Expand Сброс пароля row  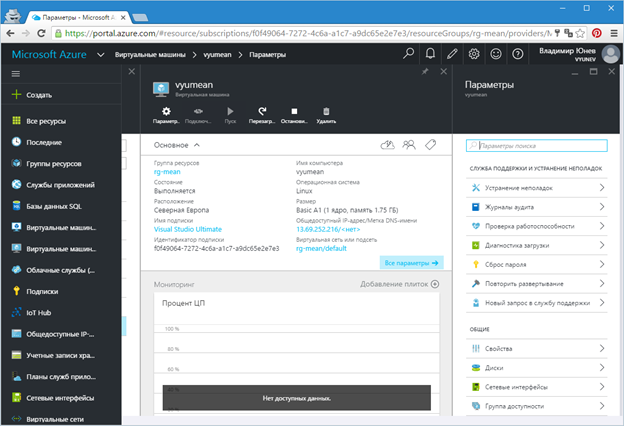pyautogui.click(x=536, y=264)
